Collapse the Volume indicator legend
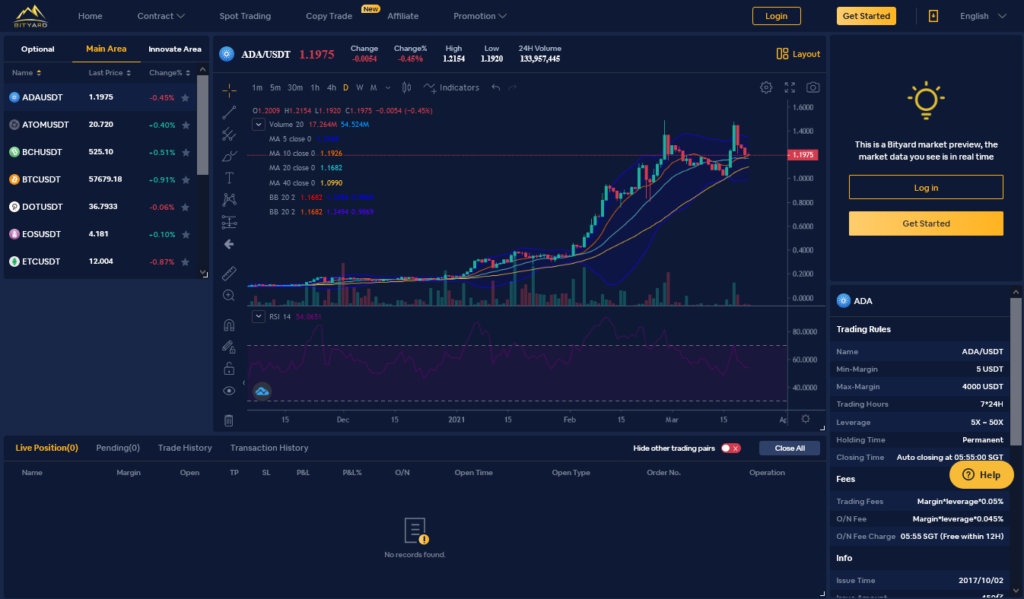The height and width of the screenshot is (599, 1024). point(259,124)
